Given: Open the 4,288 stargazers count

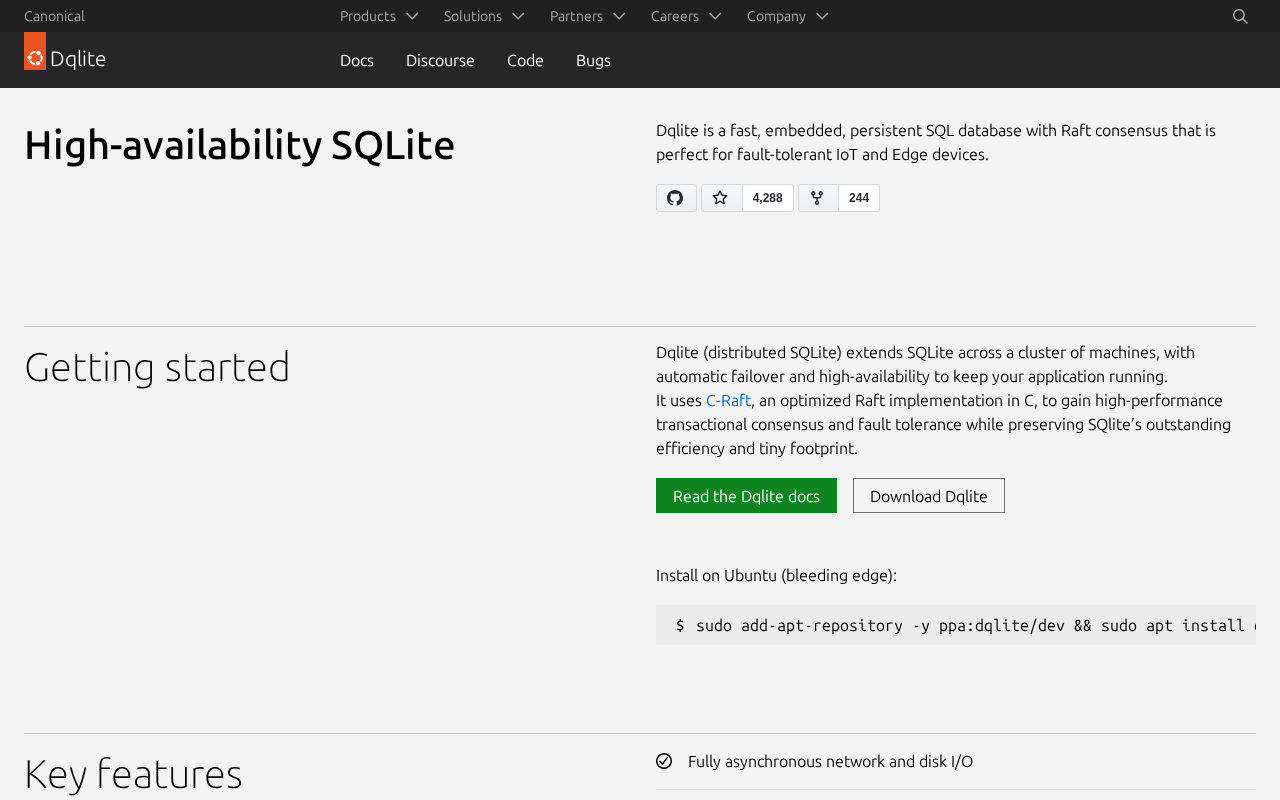Looking at the screenshot, I should coord(768,198).
